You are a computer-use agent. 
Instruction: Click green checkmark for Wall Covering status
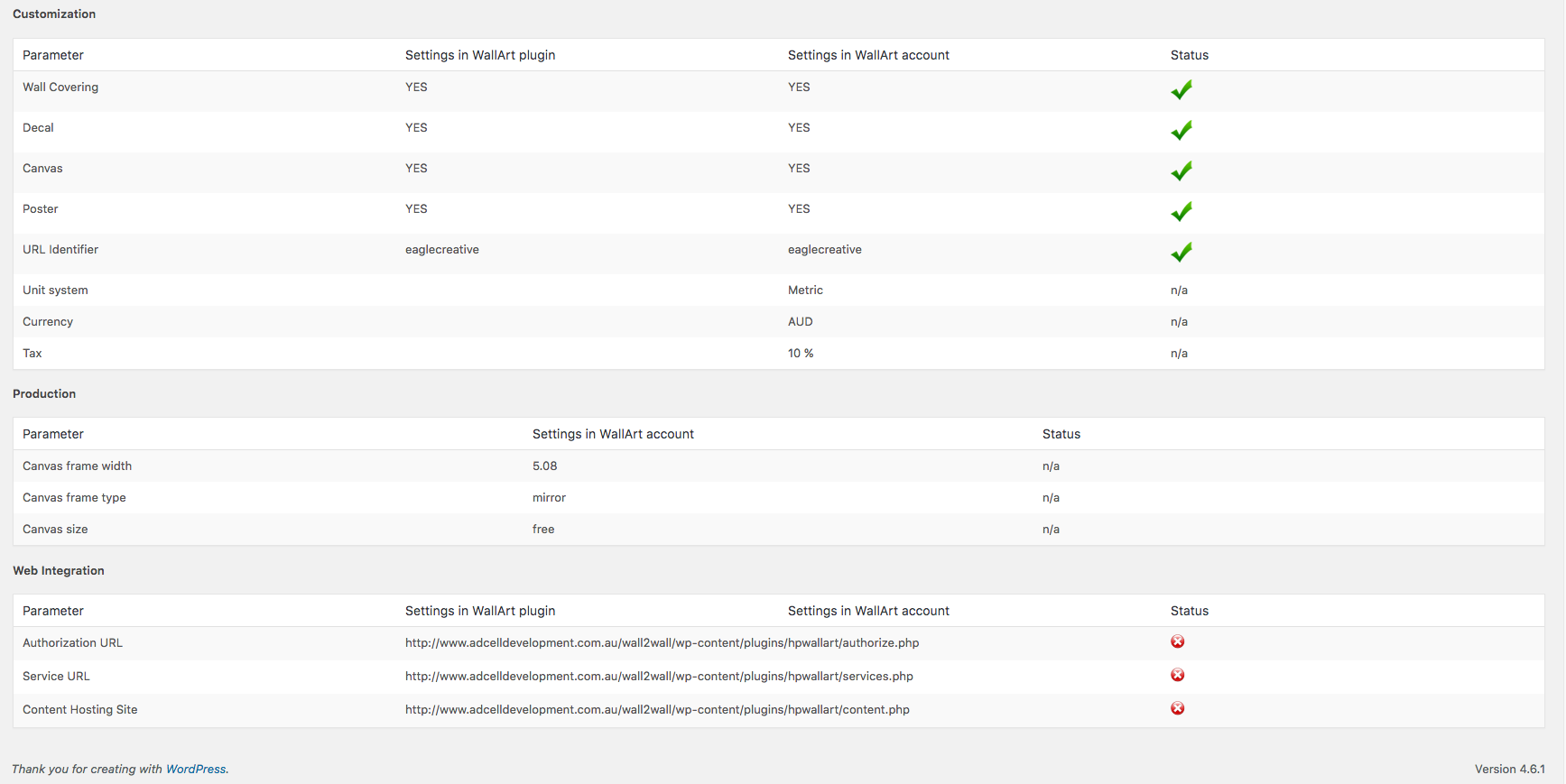tap(1181, 90)
